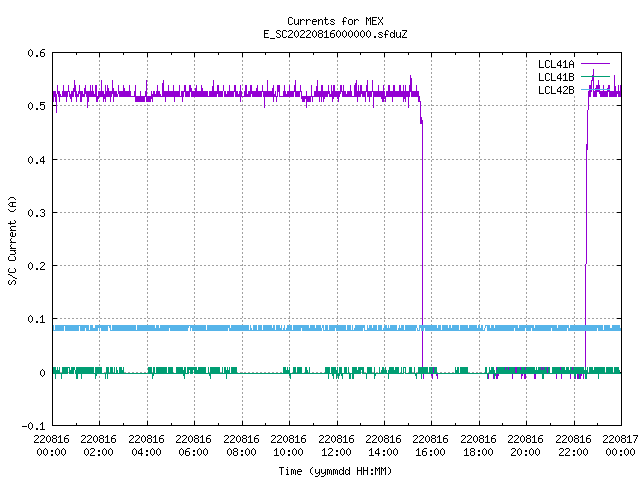Click the purple LCL41A legend line sample
The image size is (640, 480).
pos(595,64)
